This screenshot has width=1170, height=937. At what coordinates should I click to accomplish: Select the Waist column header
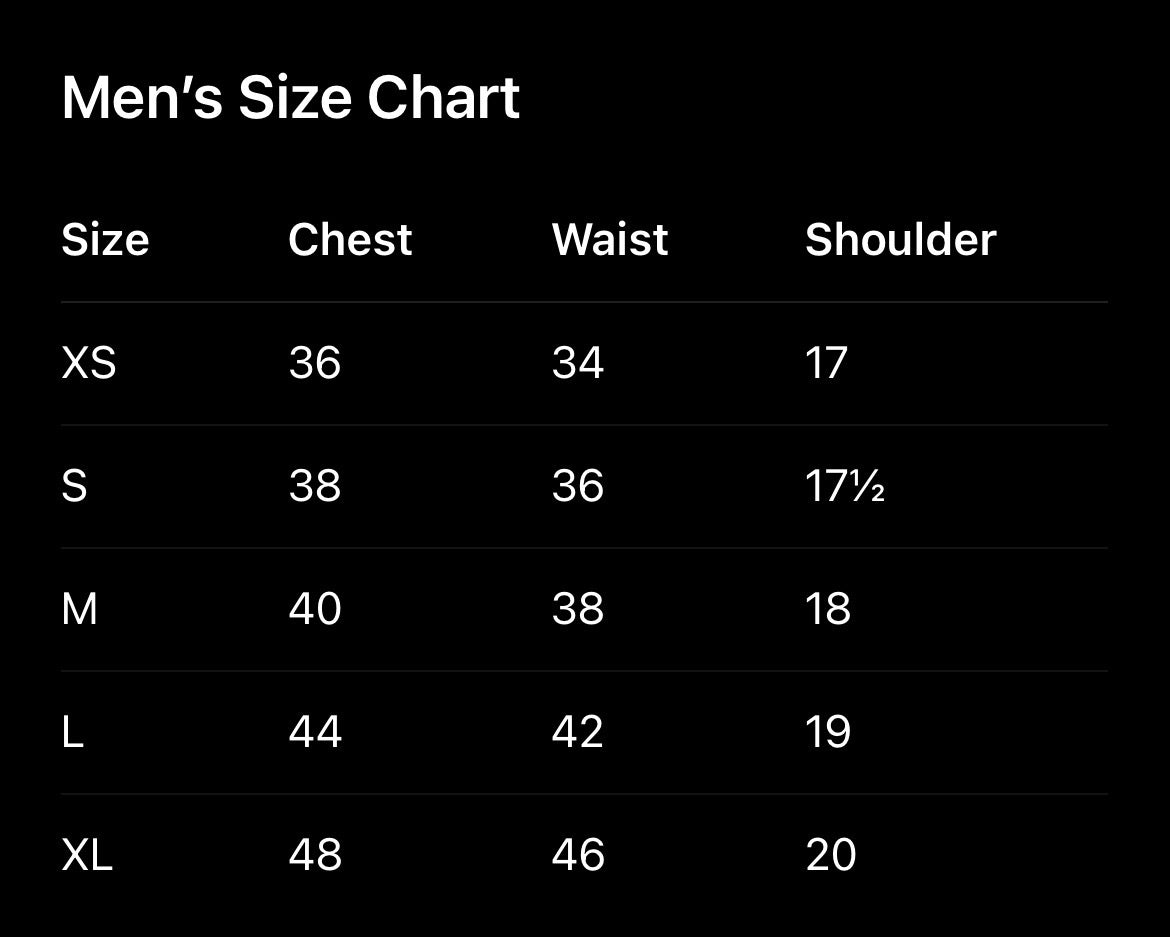point(610,240)
